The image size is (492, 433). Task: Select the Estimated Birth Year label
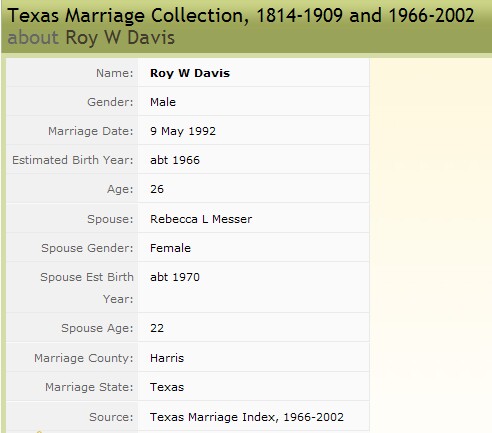pos(73,160)
